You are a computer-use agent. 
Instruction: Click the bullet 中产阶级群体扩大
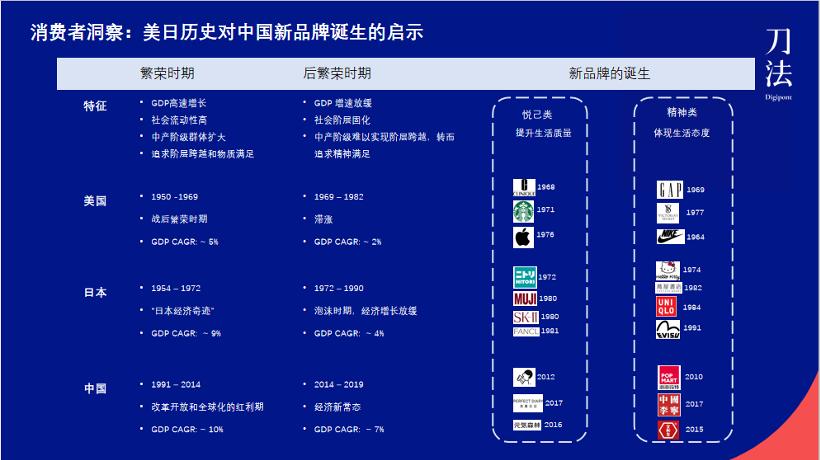coord(188,137)
